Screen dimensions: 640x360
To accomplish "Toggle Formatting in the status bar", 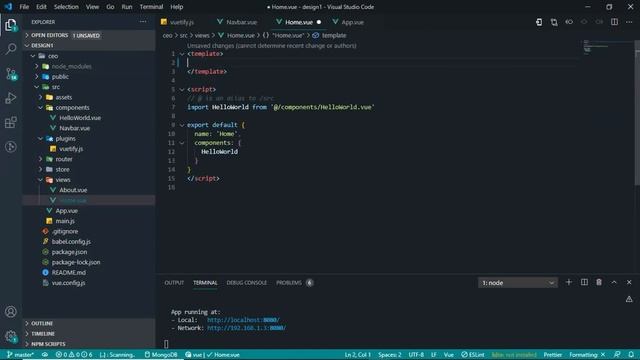I will pyautogui.click(x=587, y=355).
